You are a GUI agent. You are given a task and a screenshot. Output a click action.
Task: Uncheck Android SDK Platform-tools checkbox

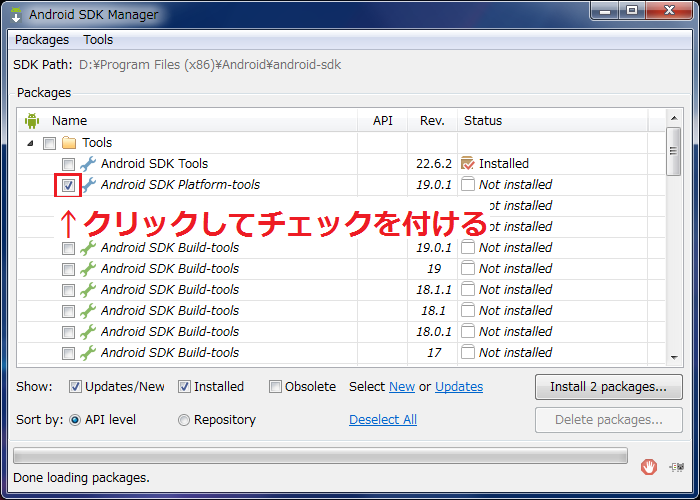[x=68, y=185]
